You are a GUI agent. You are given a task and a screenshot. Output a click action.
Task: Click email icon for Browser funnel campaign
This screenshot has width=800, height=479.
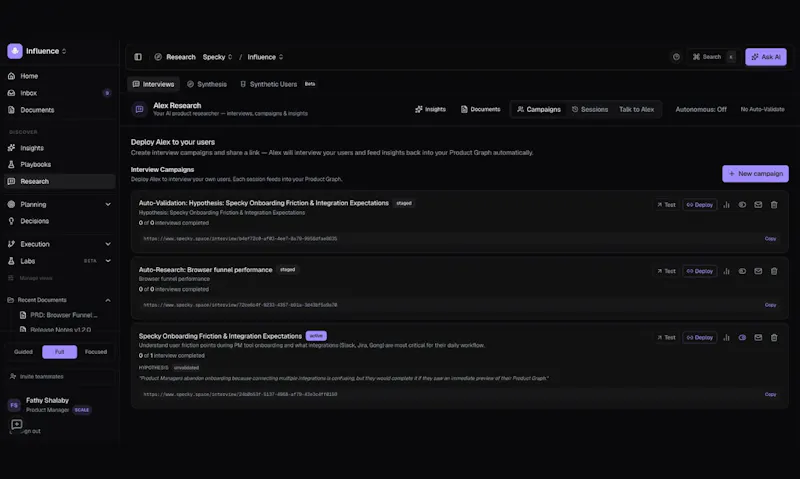[x=758, y=271]
